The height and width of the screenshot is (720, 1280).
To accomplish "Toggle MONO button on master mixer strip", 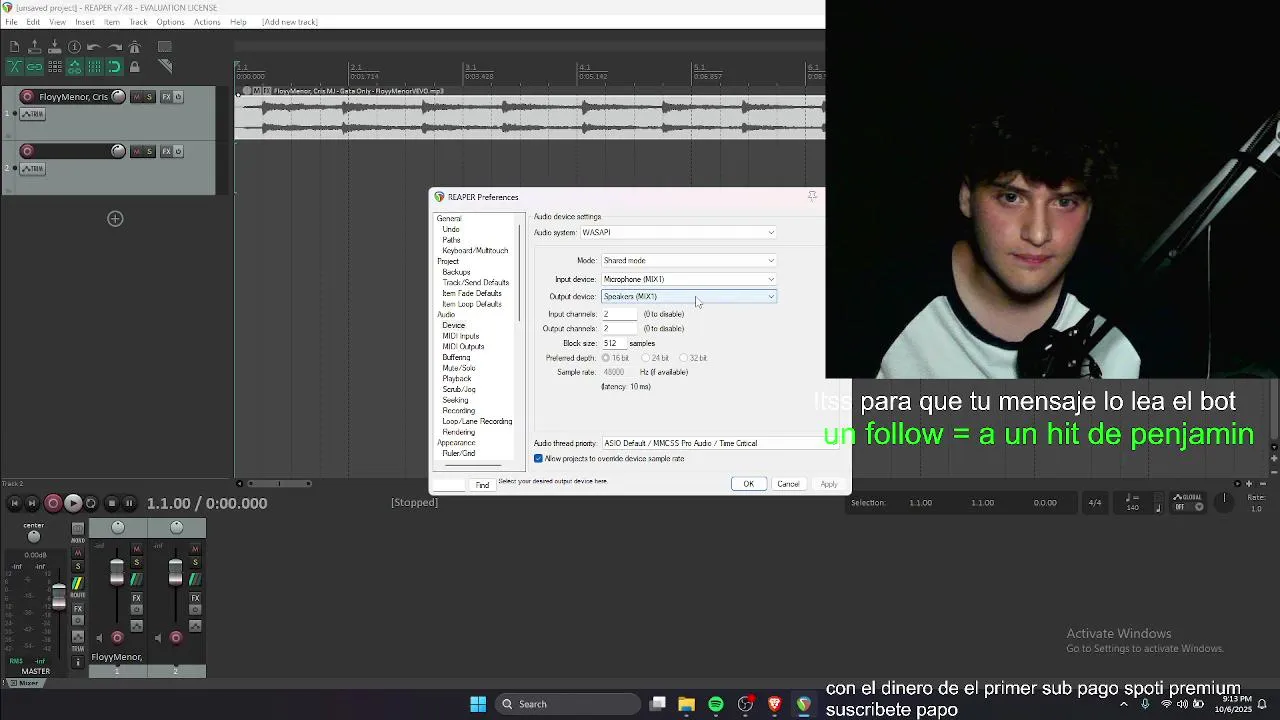I will (x=77, y=529).
